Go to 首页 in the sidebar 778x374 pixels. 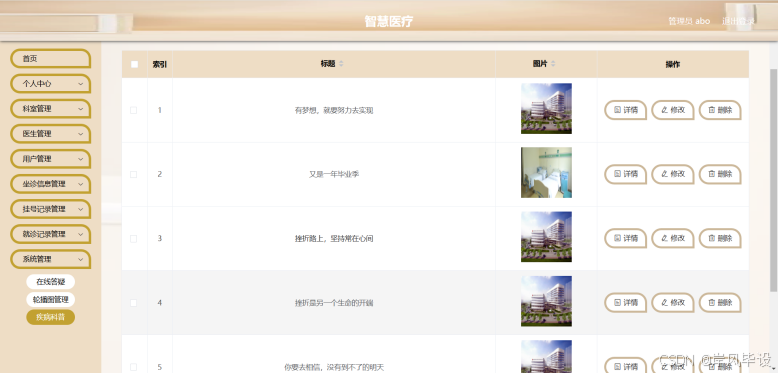51,59
